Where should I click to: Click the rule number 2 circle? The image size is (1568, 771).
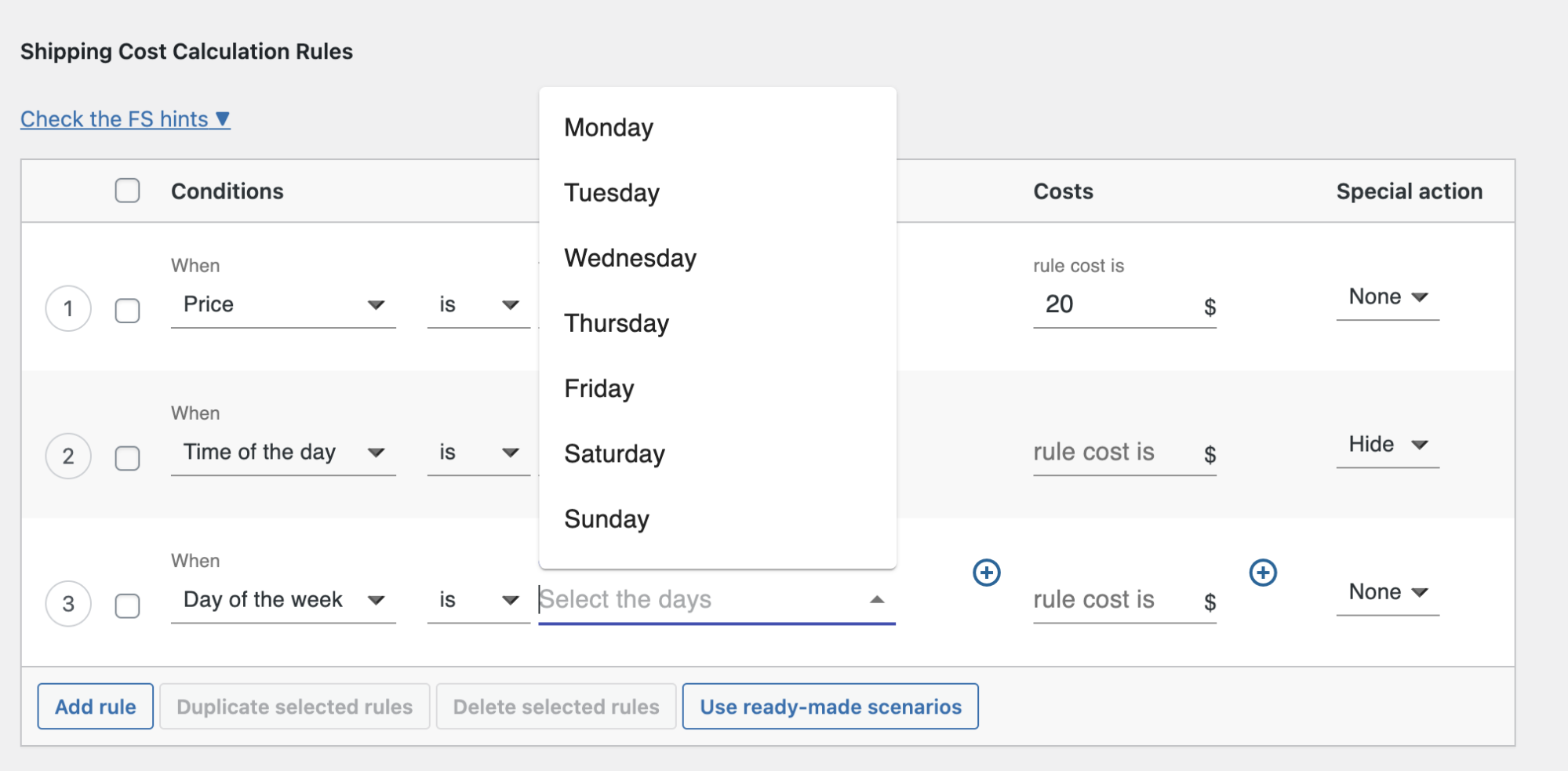point(68,456)
